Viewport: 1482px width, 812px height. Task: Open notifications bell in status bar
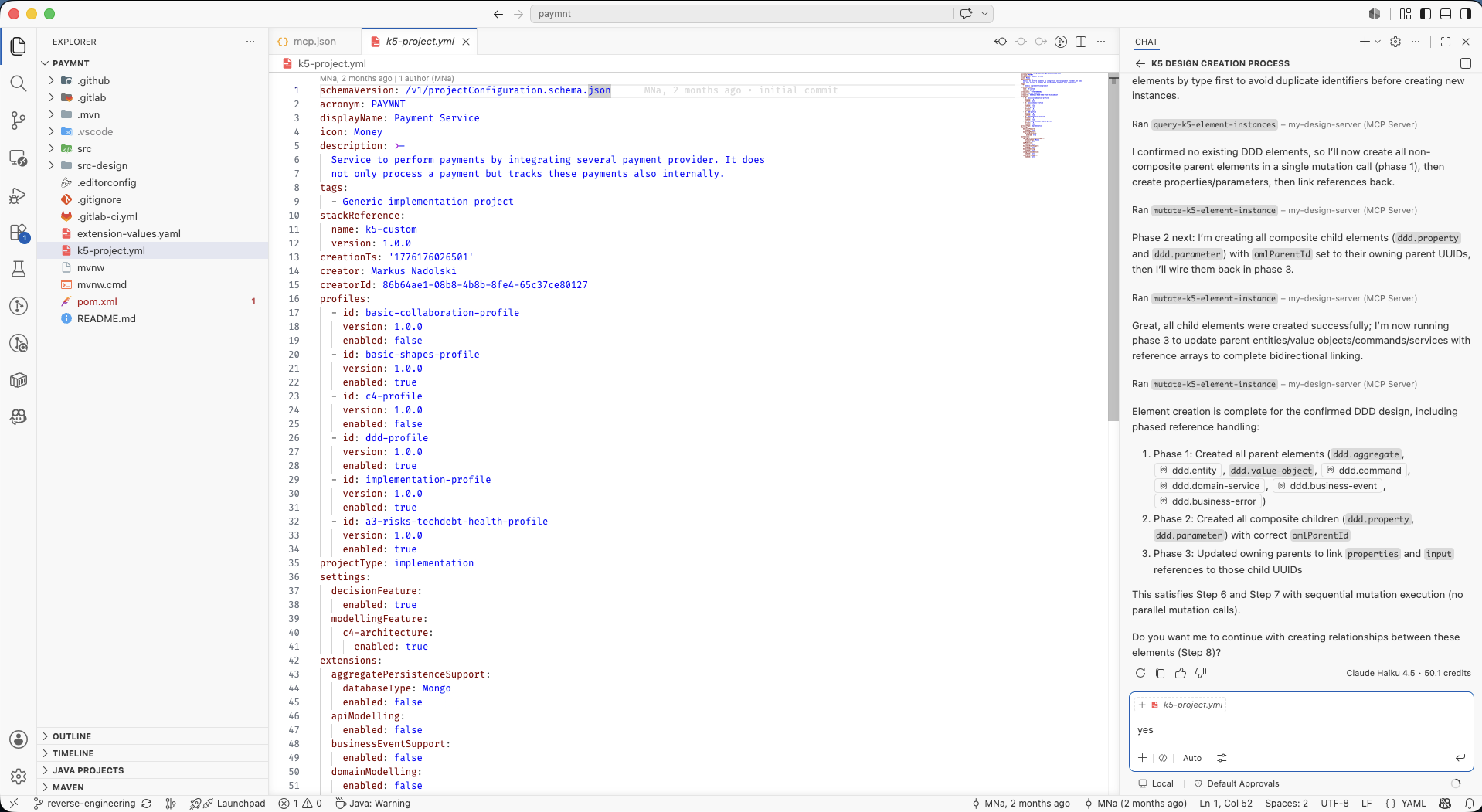[x=1469, y=804]
